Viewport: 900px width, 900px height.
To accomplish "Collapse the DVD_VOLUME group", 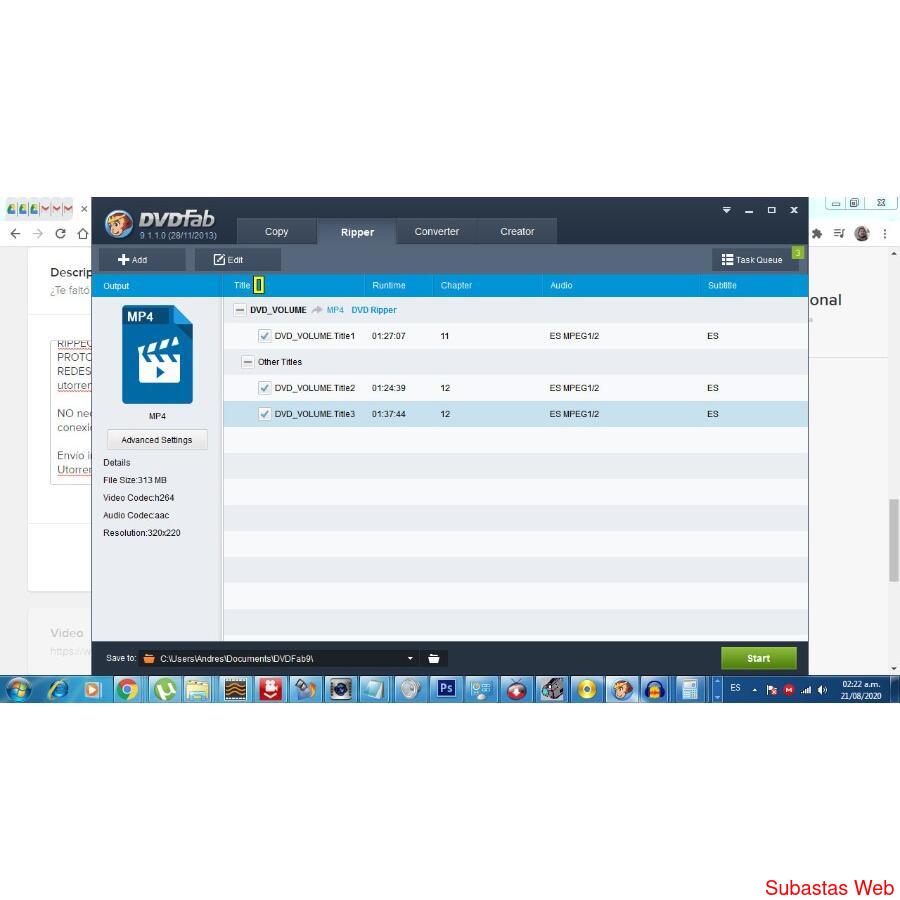I will 240,310.
